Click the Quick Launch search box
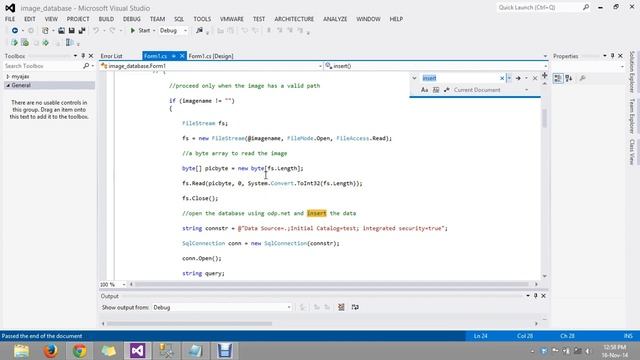This screenshot has height=360, width=640. pyautogui.click(x=539, y=7)
